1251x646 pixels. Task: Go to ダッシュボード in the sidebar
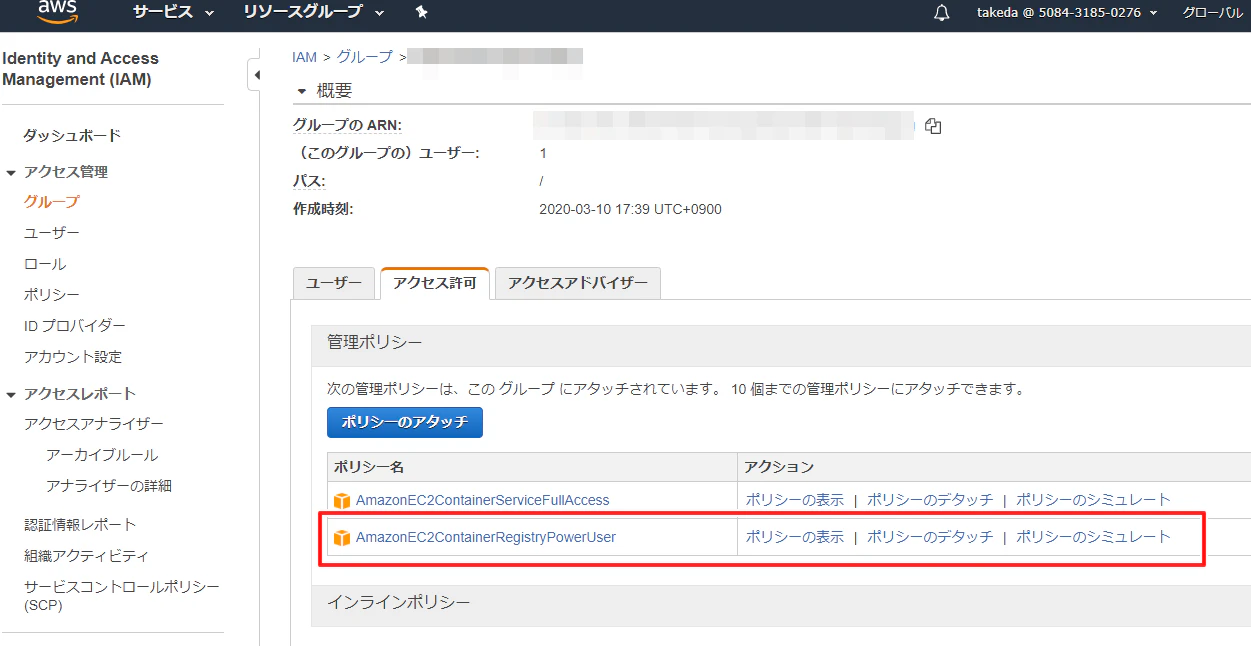(x=72, y=135)
